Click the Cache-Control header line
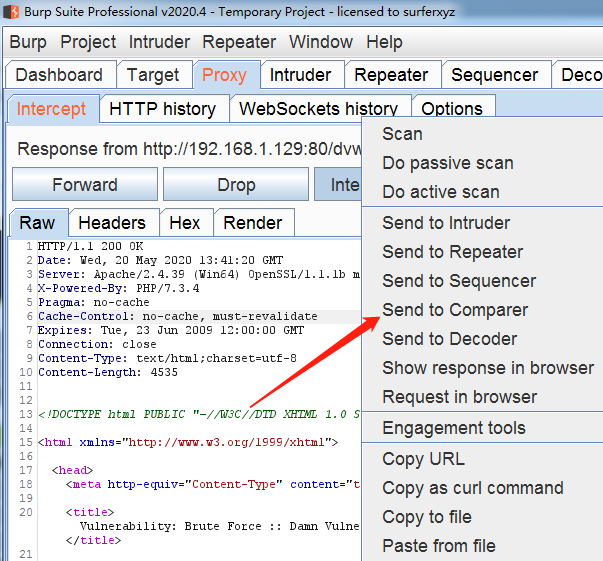The width and height of the screenshot is (603, 561). pyautogui.click(x=178, y=316)
